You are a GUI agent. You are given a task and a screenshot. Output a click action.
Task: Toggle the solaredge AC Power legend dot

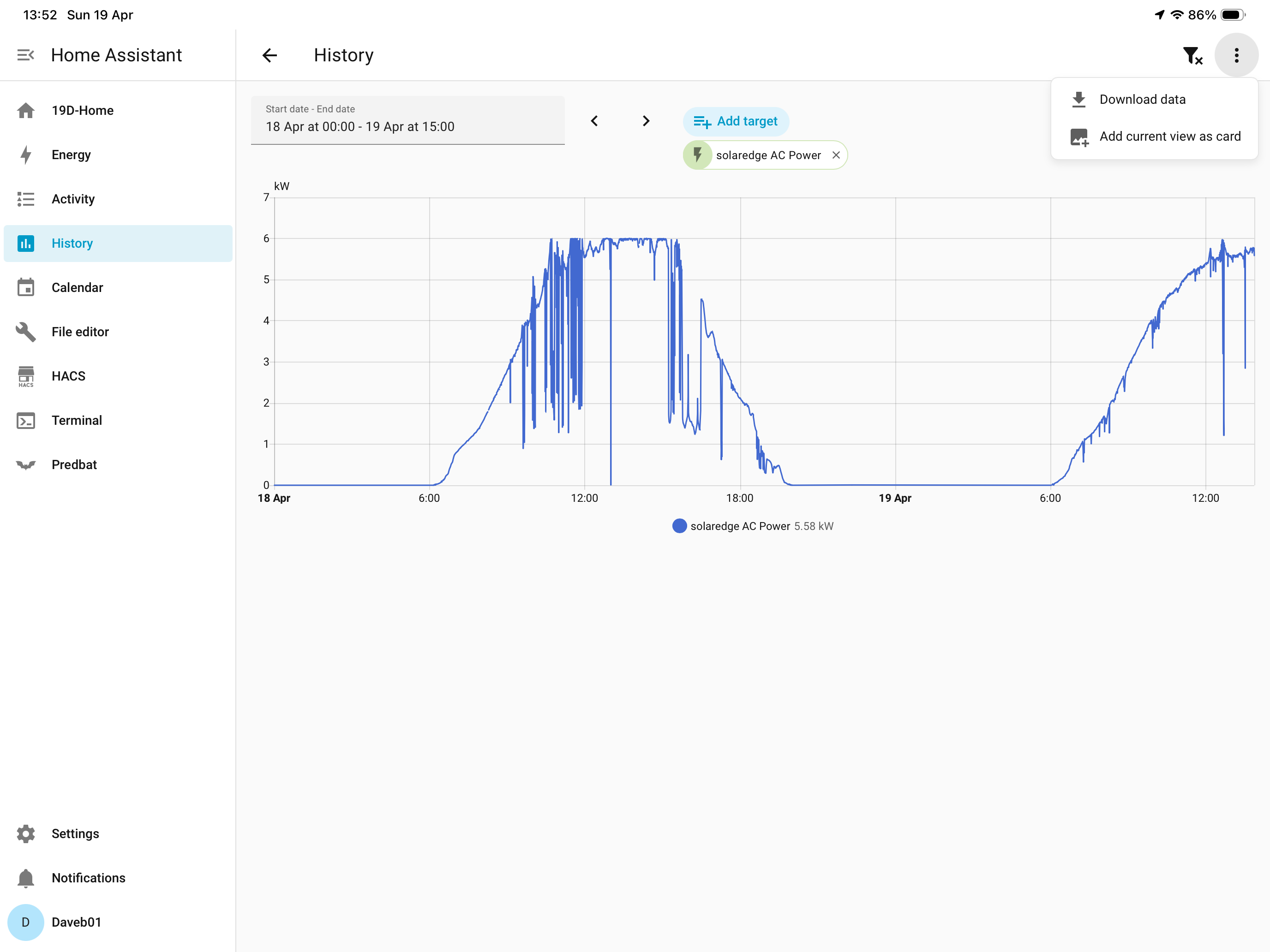tap(679, 526)
